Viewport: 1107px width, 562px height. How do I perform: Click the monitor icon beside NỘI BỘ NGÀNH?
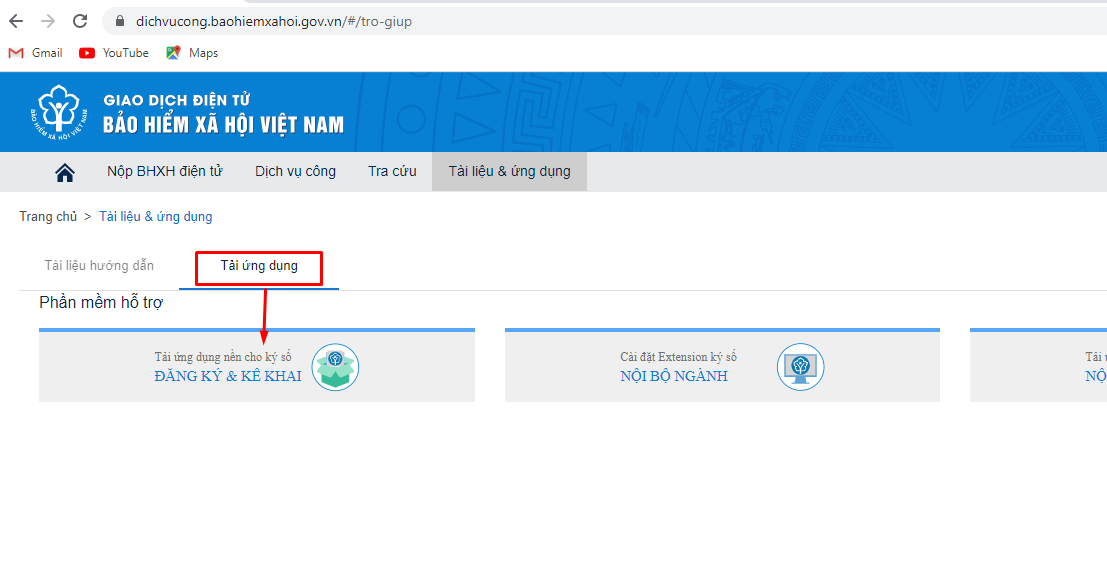[801, 367]
